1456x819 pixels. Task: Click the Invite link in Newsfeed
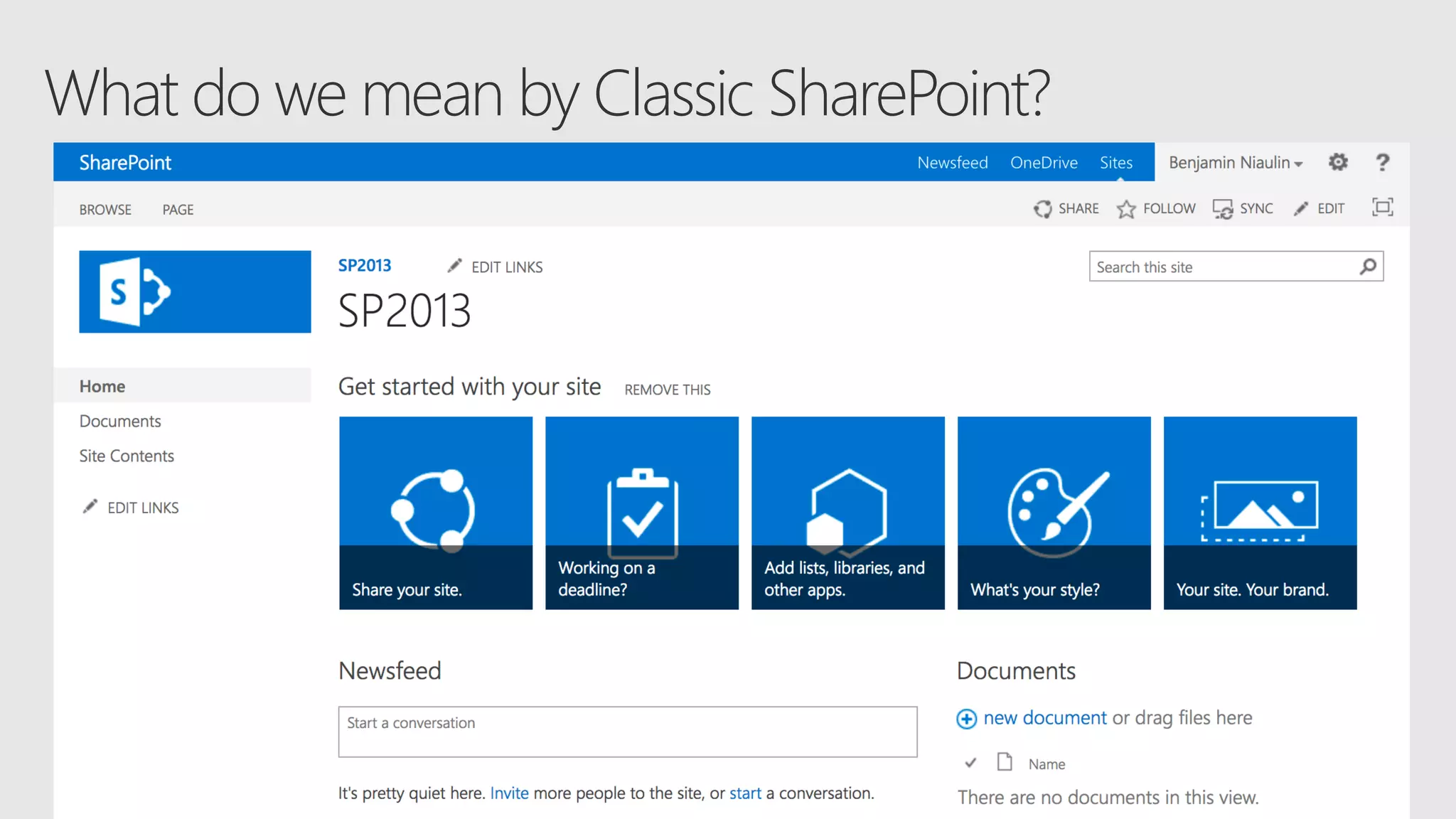(x=509, y=793)
